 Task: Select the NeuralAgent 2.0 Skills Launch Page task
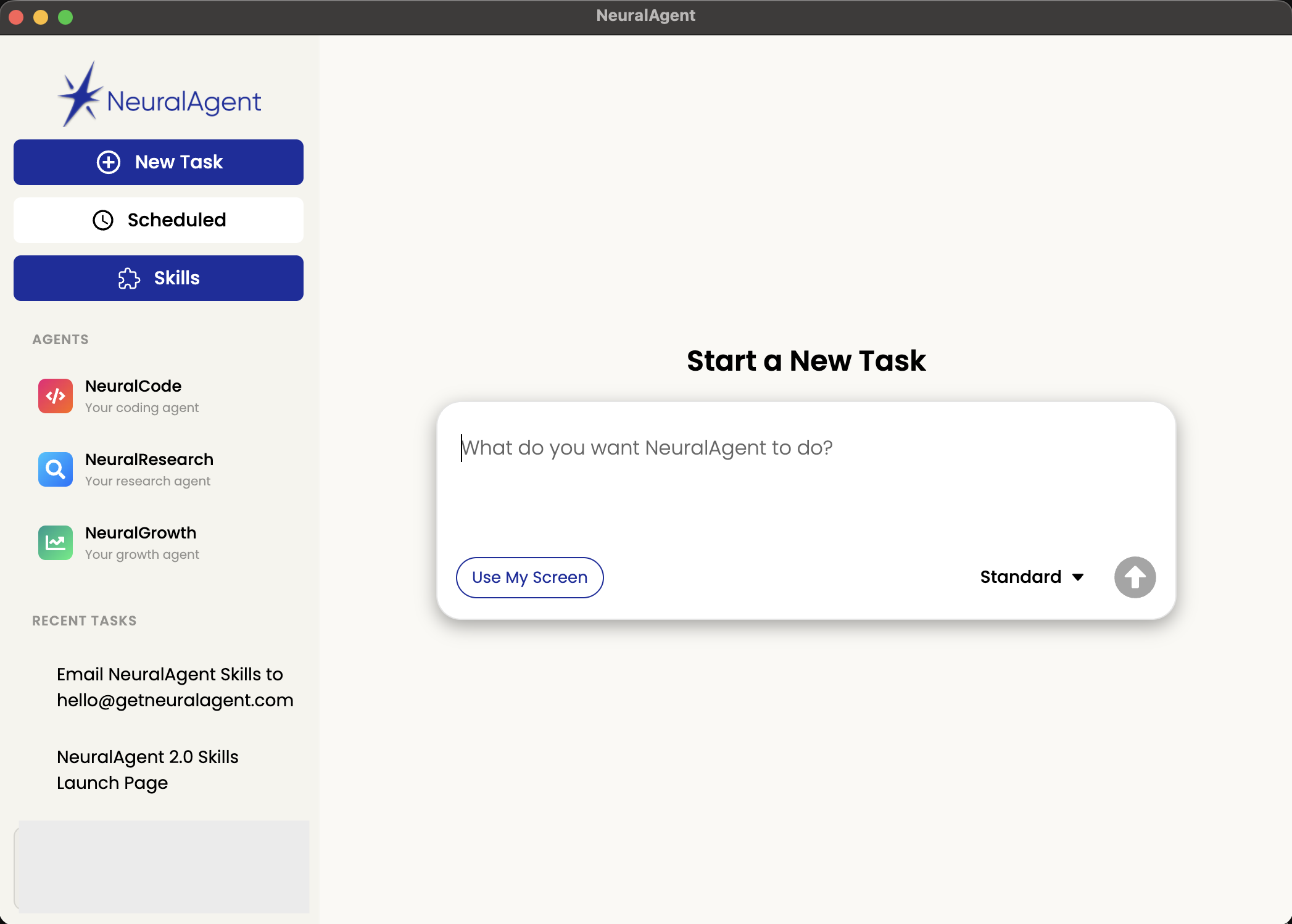click(147, 769)
